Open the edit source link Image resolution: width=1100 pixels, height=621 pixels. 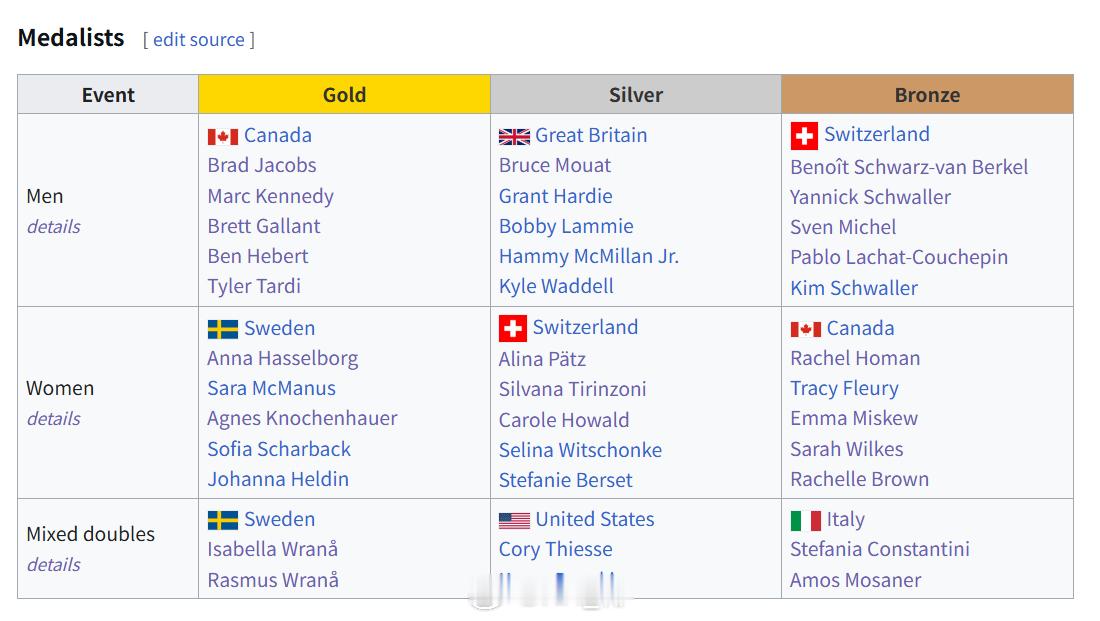coord(198,40)
